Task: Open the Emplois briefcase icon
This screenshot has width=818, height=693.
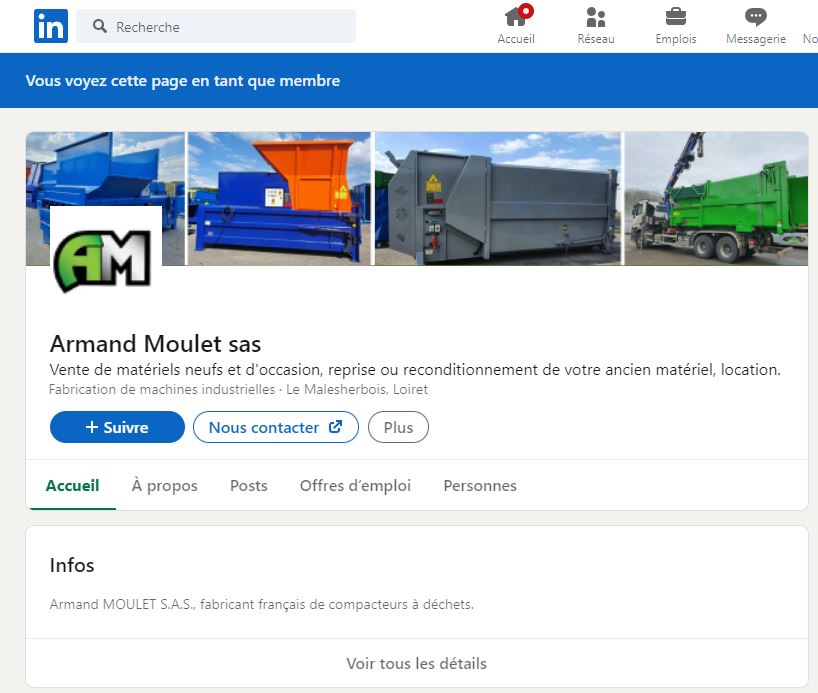Action: pos(676,17)
